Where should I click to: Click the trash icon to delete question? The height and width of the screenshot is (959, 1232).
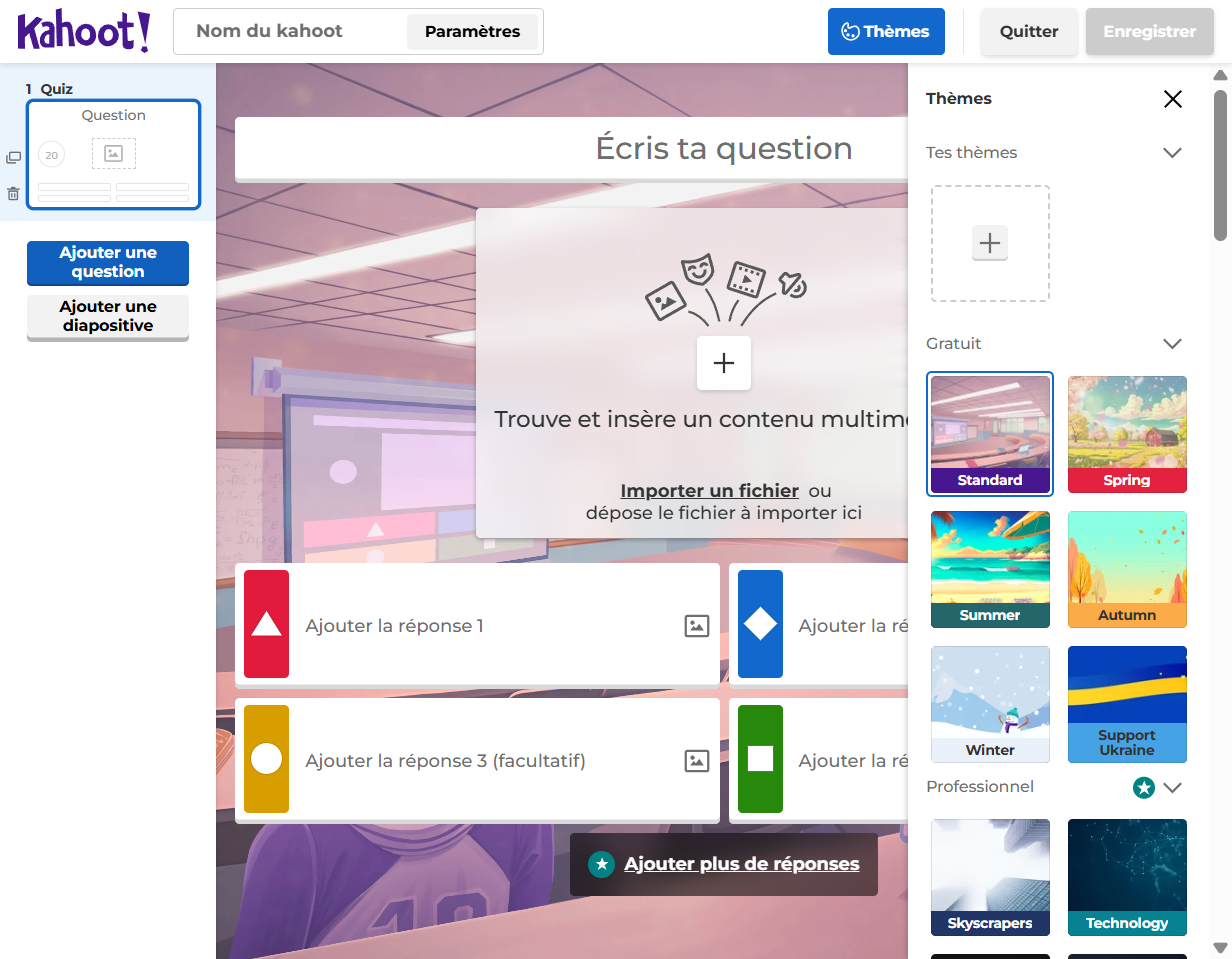pos(13,194)
